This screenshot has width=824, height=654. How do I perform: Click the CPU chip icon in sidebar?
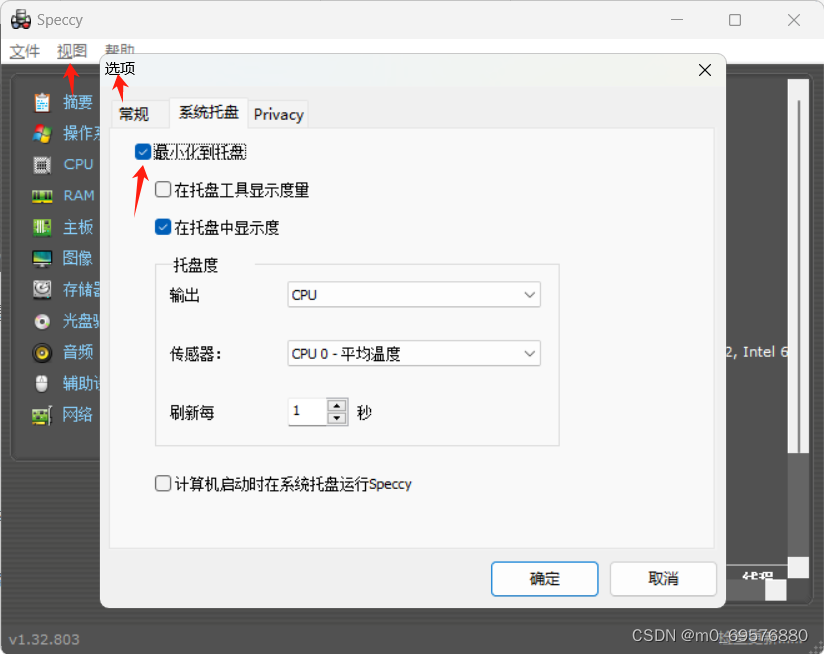point(42,165)
